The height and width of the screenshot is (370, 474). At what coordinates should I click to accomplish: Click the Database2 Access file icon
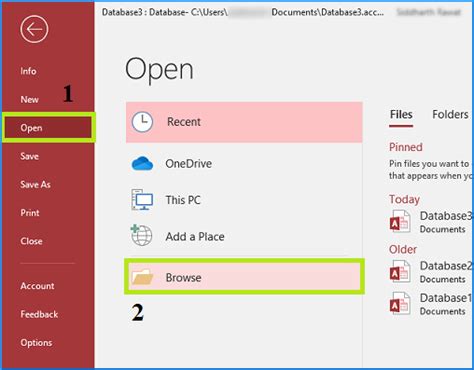(400, 272)
